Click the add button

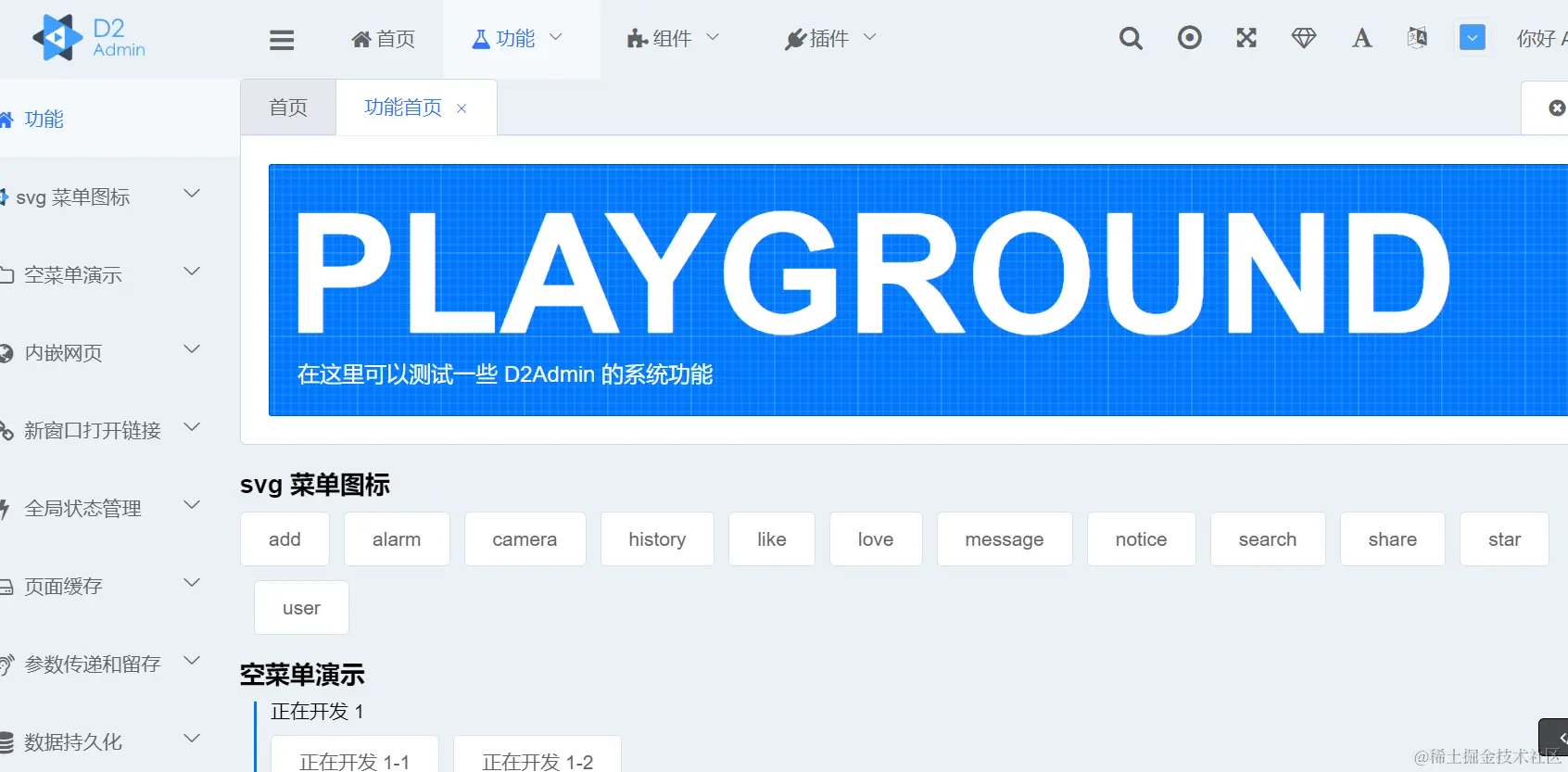point(285,539)
